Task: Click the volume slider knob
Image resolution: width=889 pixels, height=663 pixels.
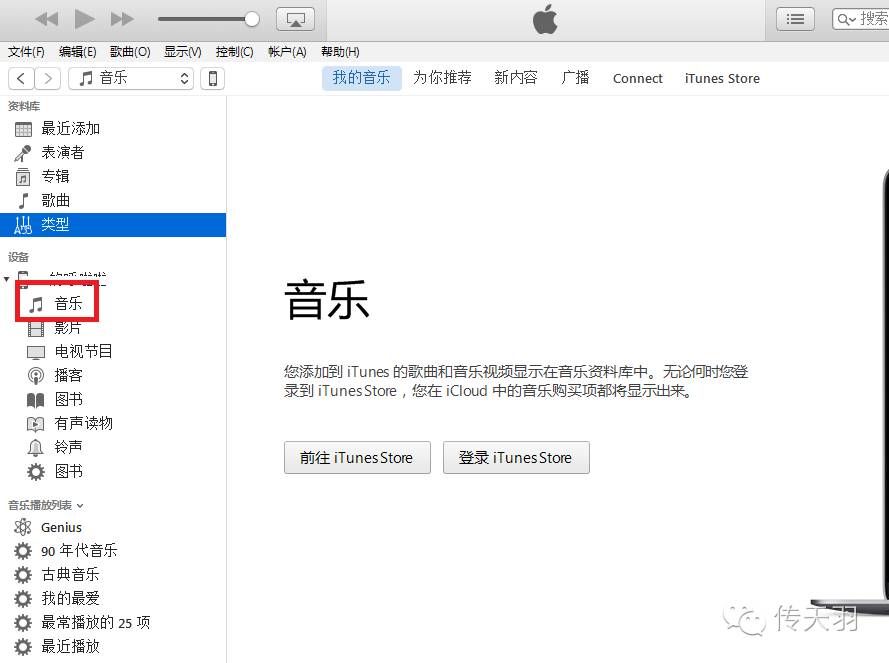Action: [252, 19]
